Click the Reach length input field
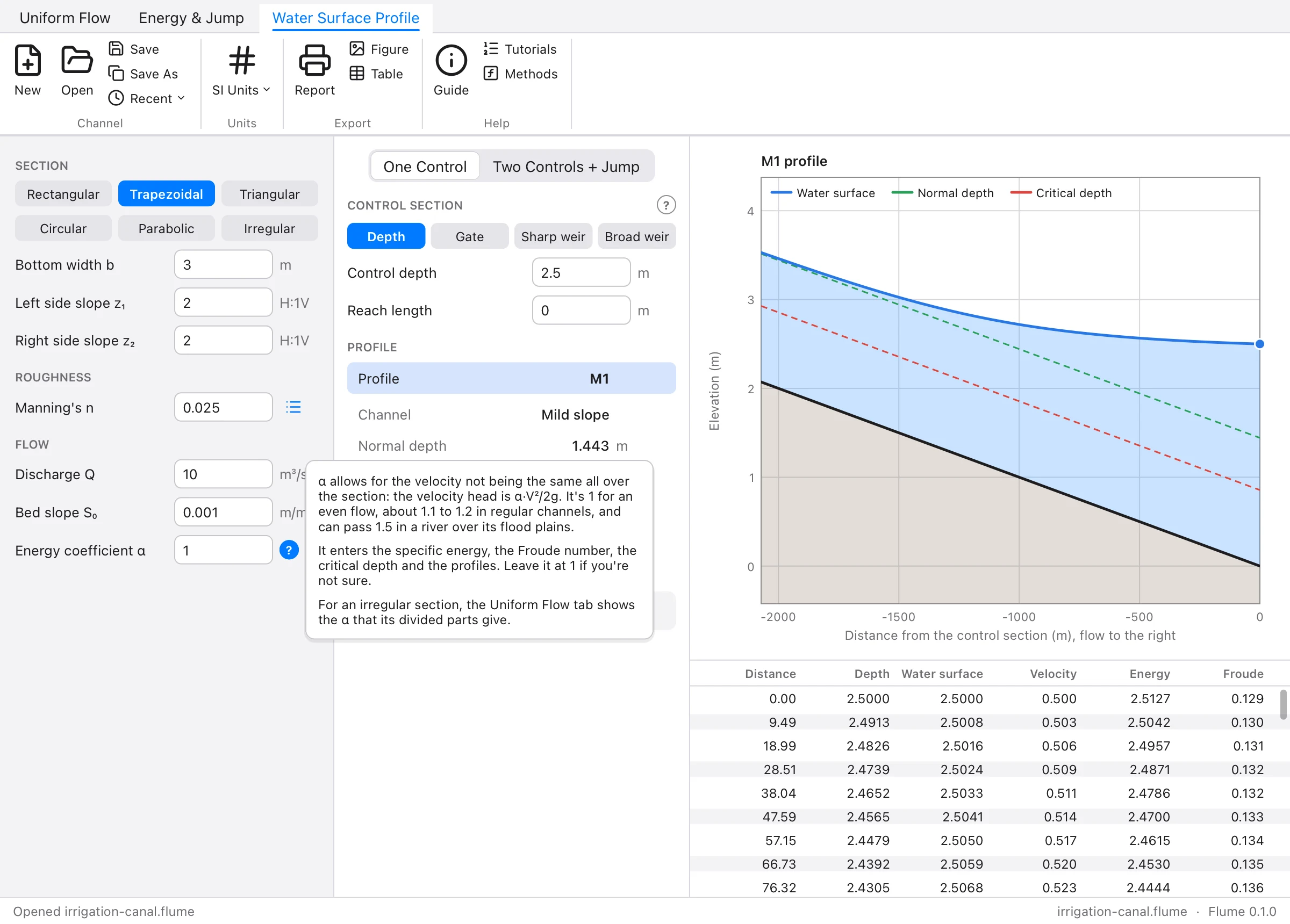1290x924 pixels. click(x=581, y=310)
